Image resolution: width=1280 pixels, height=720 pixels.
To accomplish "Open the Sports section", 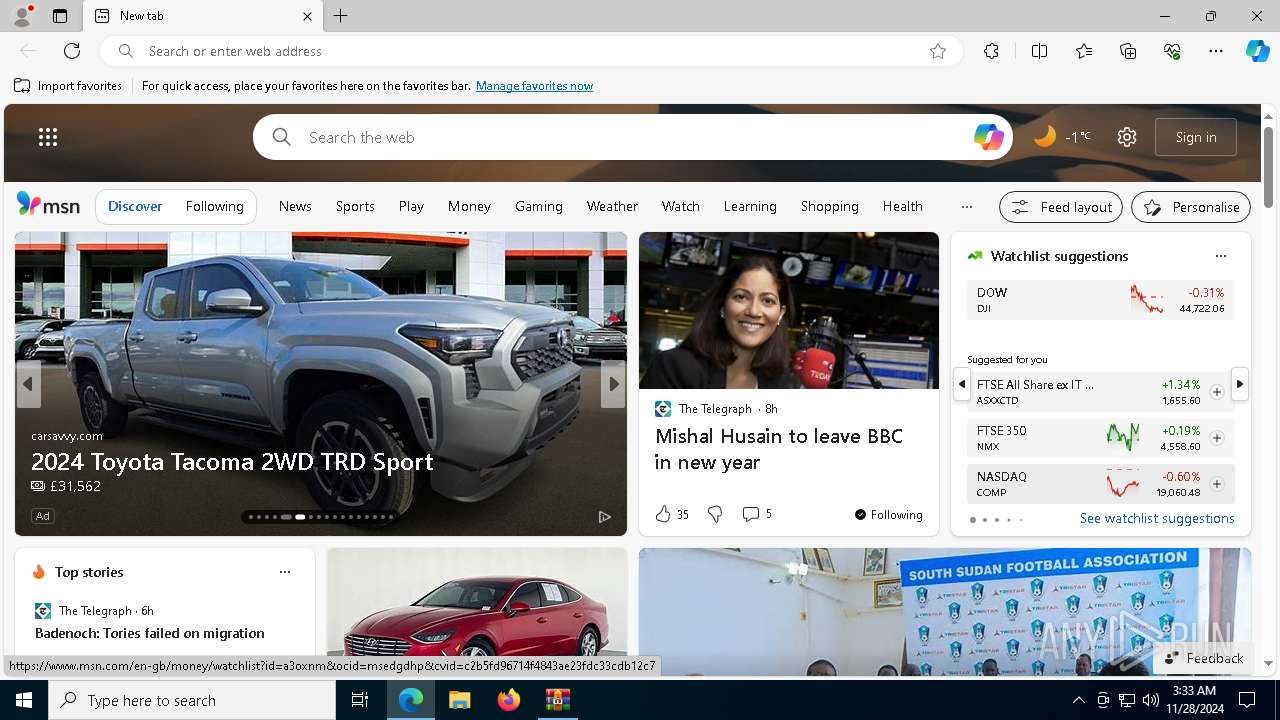I will pos(355,206).
